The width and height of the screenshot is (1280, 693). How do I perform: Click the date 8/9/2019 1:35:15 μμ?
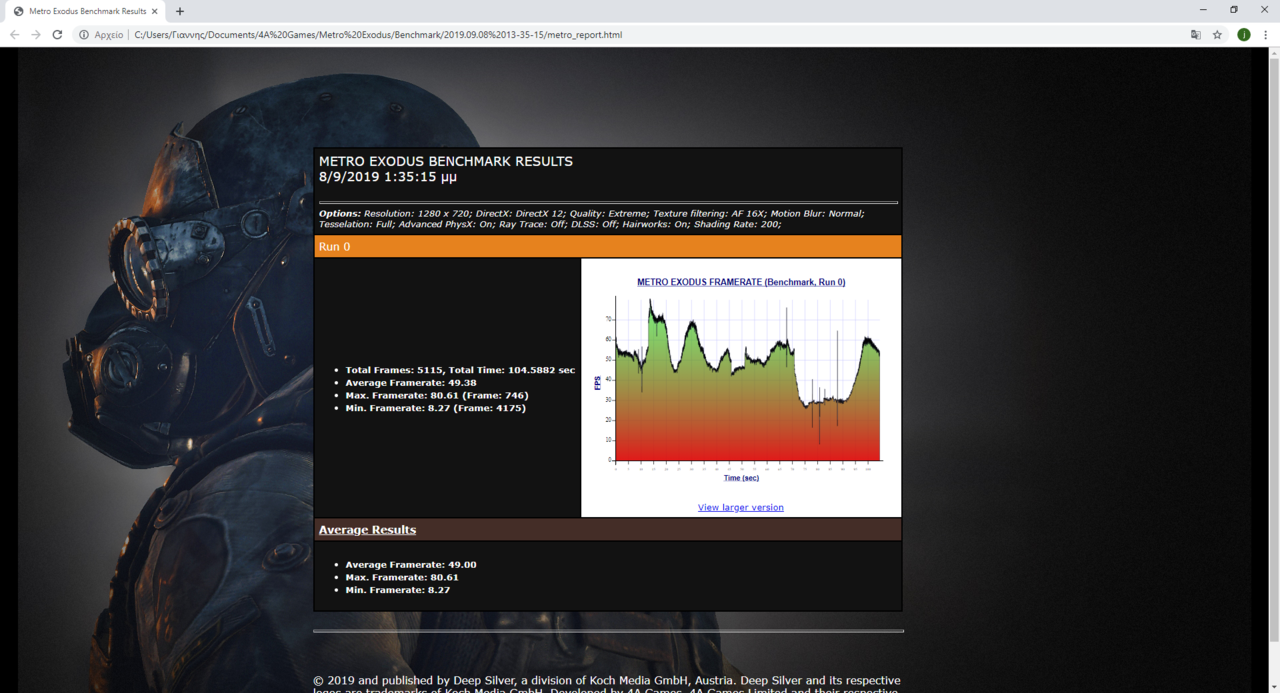click(x=388, y=177)
